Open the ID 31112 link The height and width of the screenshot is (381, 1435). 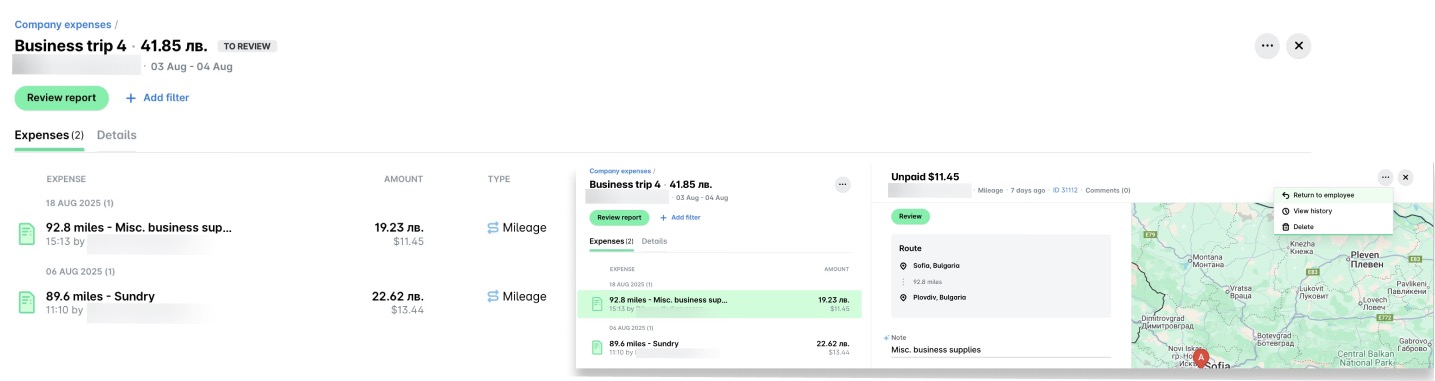tap(1064, 190)
